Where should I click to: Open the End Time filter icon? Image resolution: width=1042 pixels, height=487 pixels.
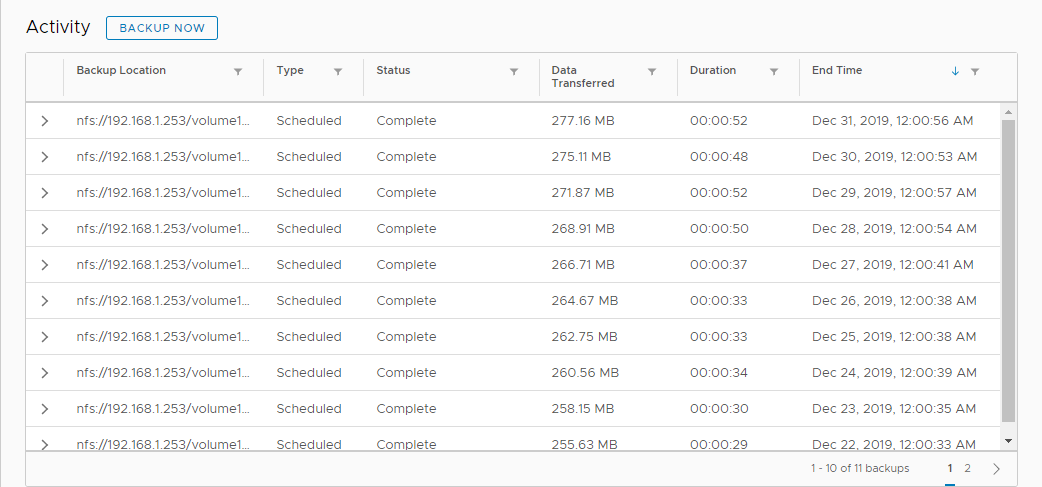[x=975, y=72]
